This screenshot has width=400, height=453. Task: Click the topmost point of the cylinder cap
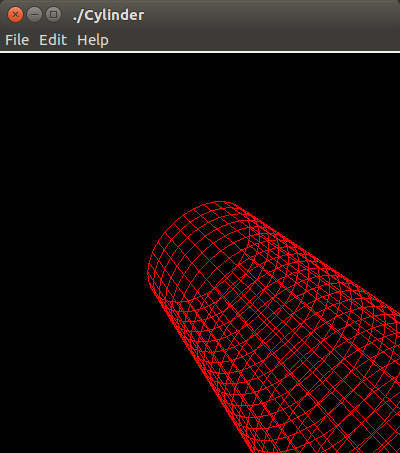(220, 201)
